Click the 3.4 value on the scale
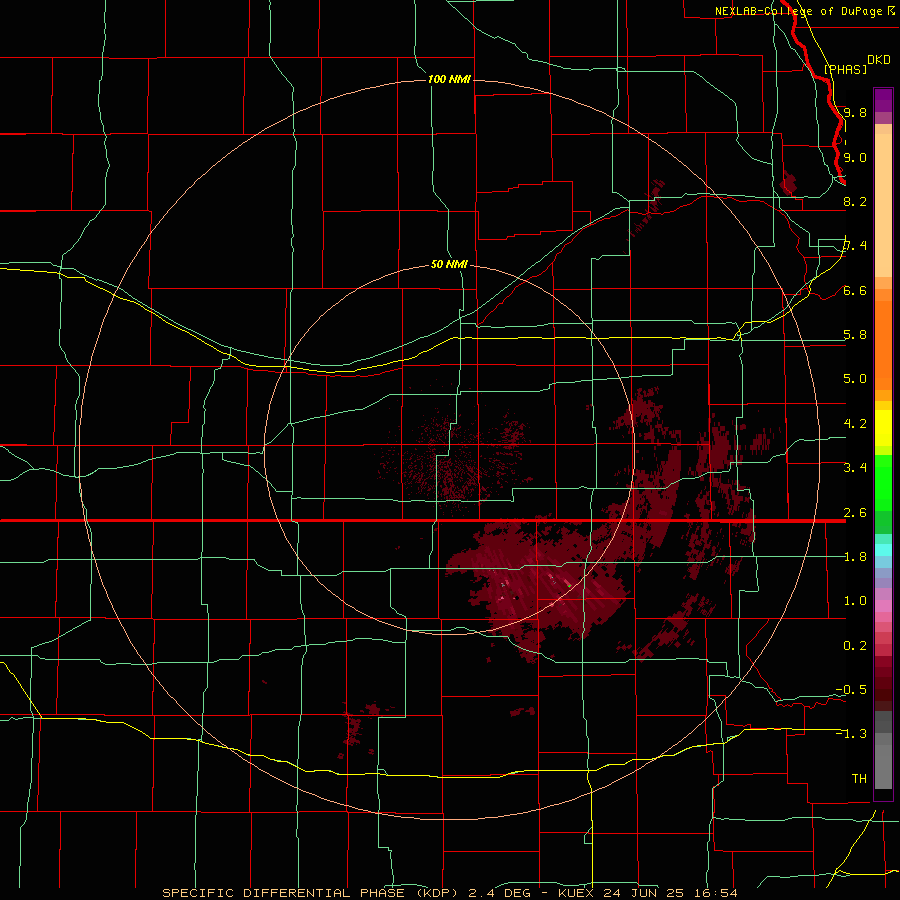This screenshot has height=900, width=900. [855, 468]
